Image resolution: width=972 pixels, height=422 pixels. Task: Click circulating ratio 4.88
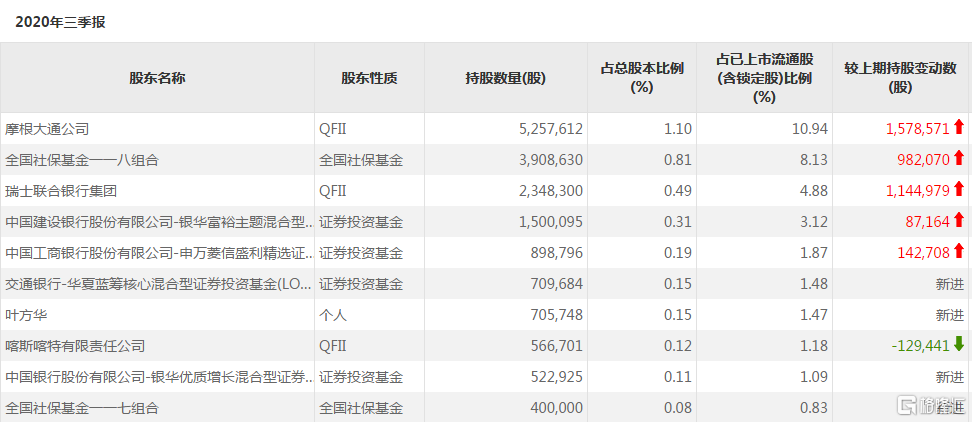816,191
